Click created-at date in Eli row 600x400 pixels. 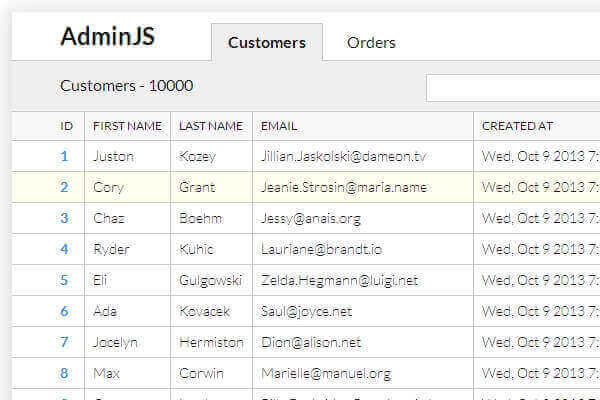pos(541,280)
